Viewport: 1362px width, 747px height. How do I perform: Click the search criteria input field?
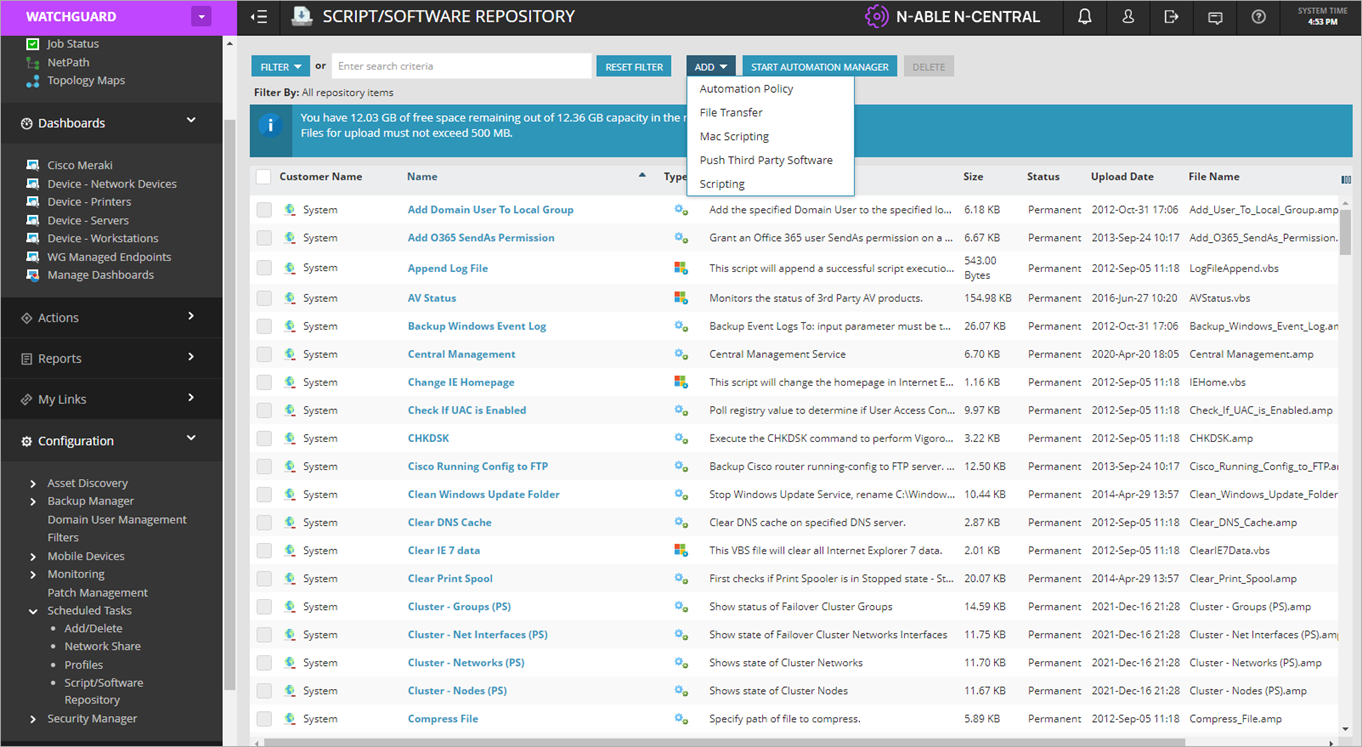(x=461, y=66)
